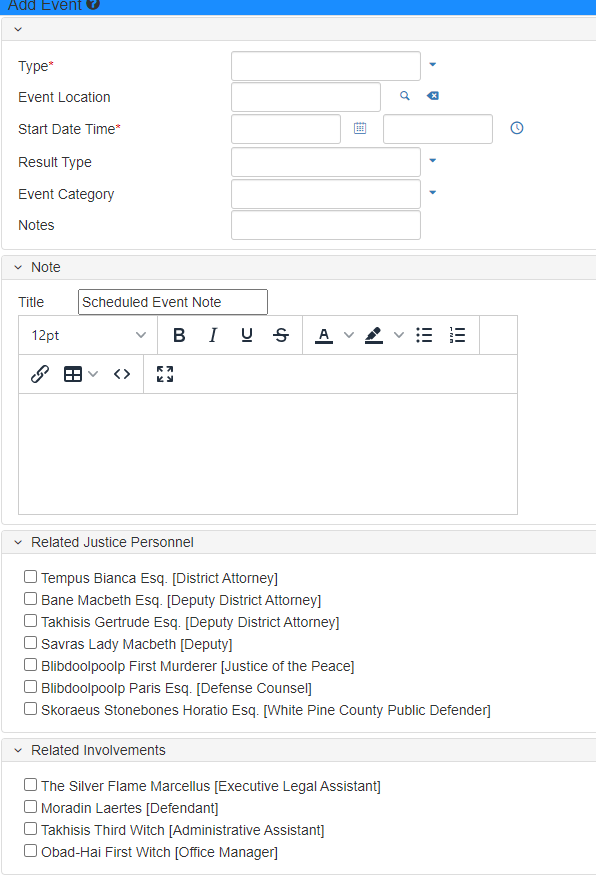596x880 pixels.
Task: Open source code view
Action: point(122,374)
